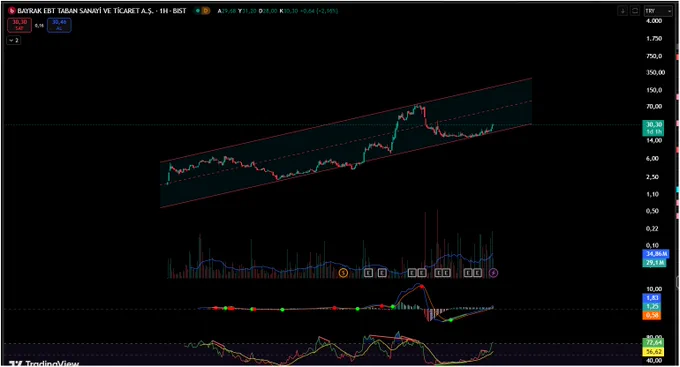The height and width of the screenshot is (367, 680).
Task: Click the 2,50 price scale value
Action: click(652, 177)
